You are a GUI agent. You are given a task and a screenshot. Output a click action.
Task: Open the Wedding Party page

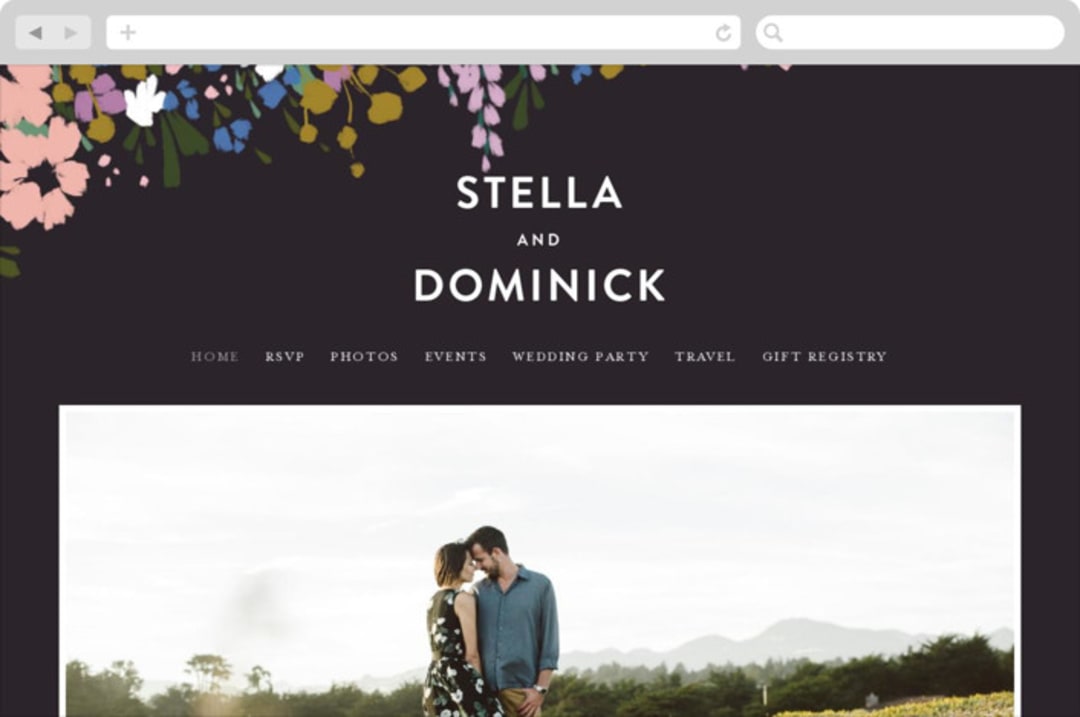point(581,357)
